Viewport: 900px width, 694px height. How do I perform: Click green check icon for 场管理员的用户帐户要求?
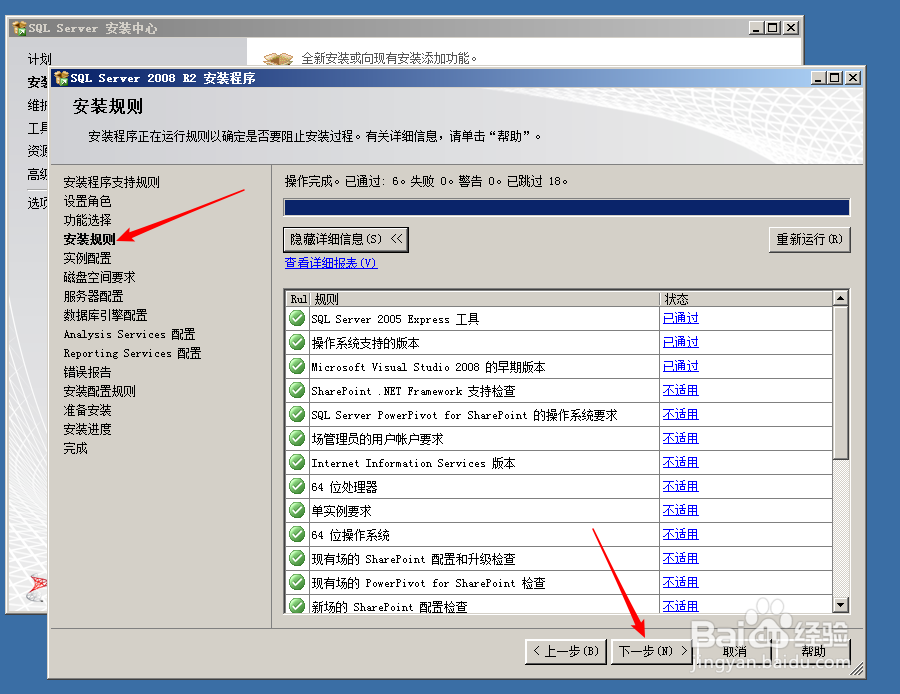point(297,439)
